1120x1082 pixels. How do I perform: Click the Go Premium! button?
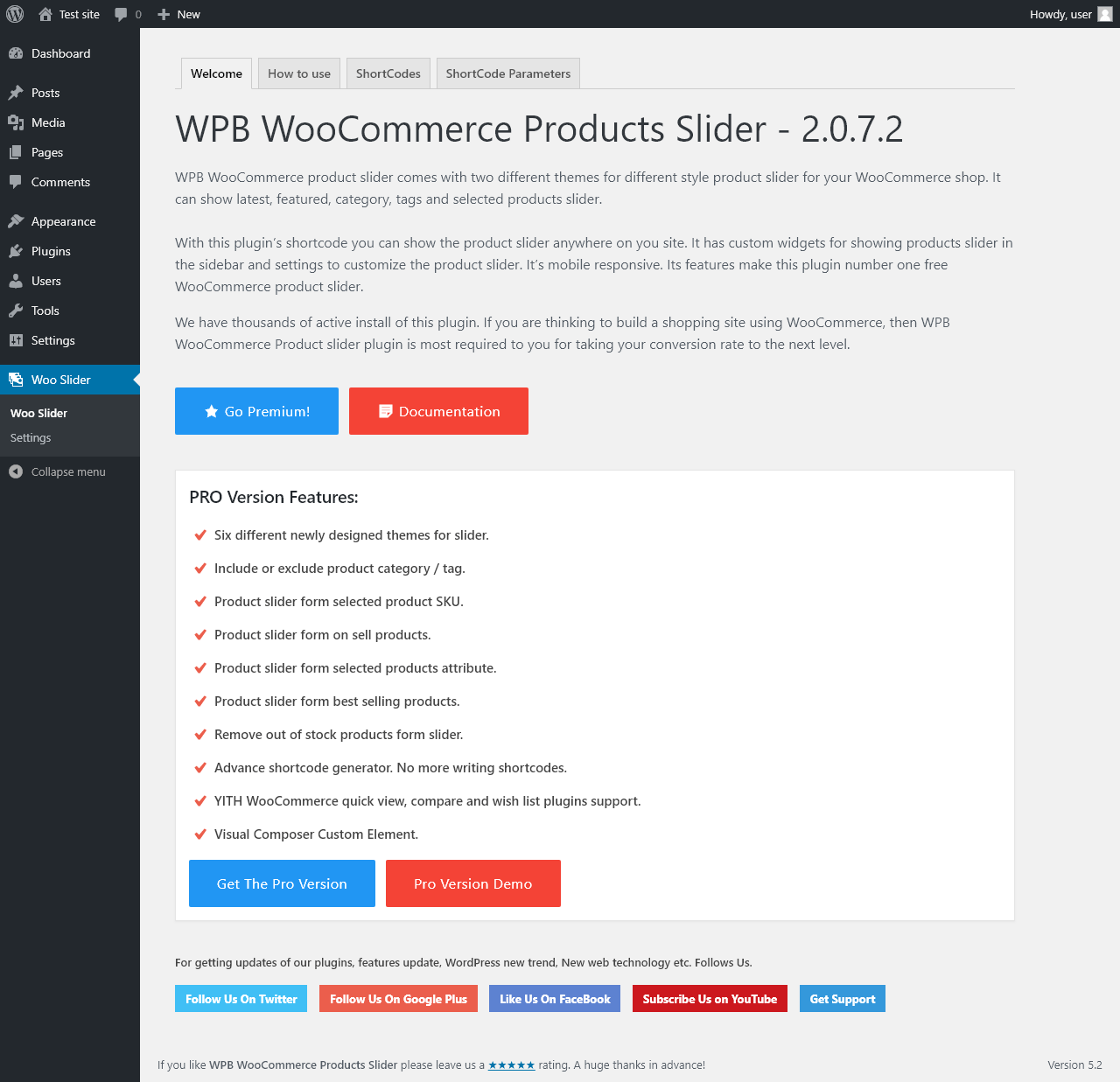pyautogui.click(x=256, y=411)
